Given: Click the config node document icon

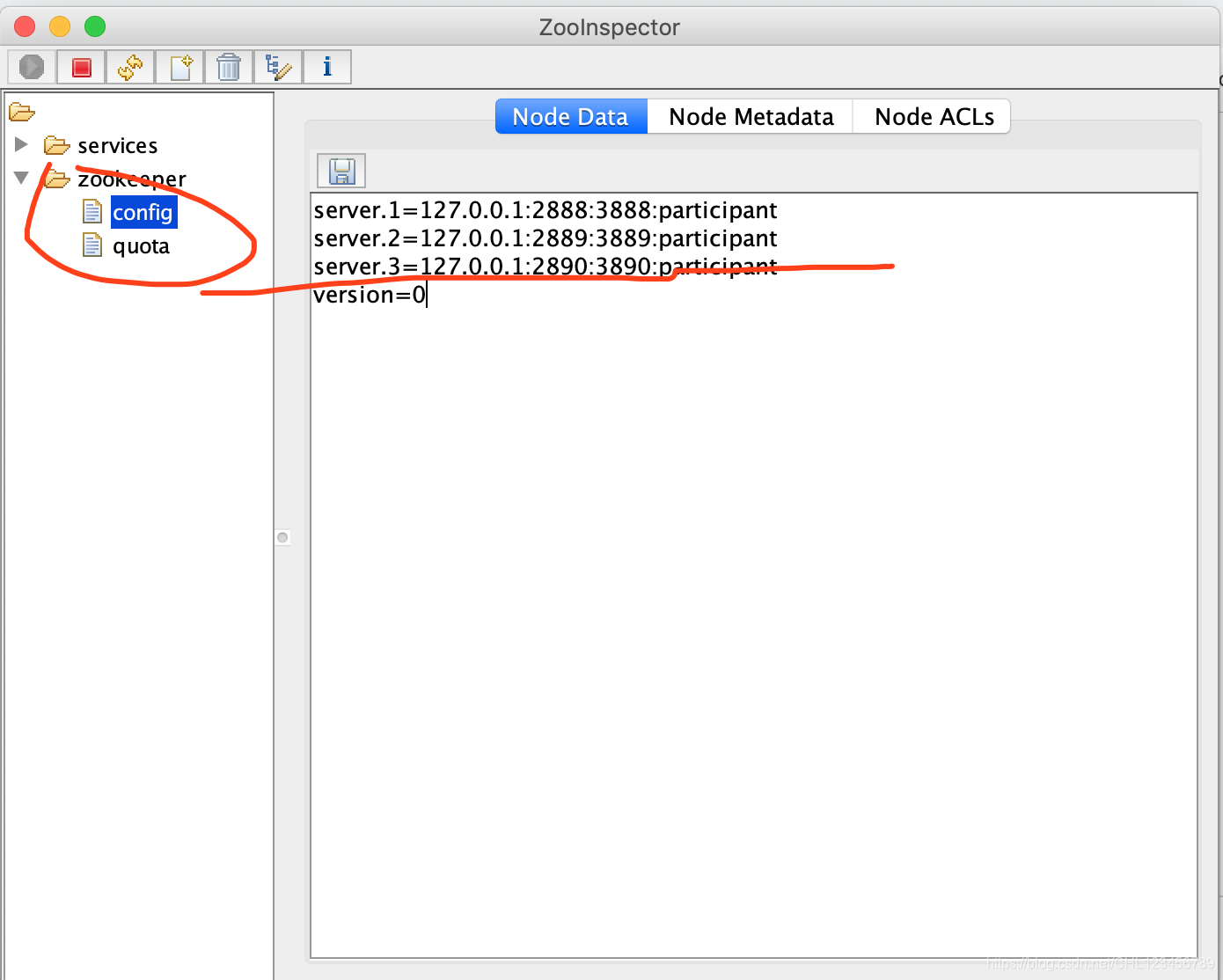Looking at the screenshot, I should click(x=92, y=211).
